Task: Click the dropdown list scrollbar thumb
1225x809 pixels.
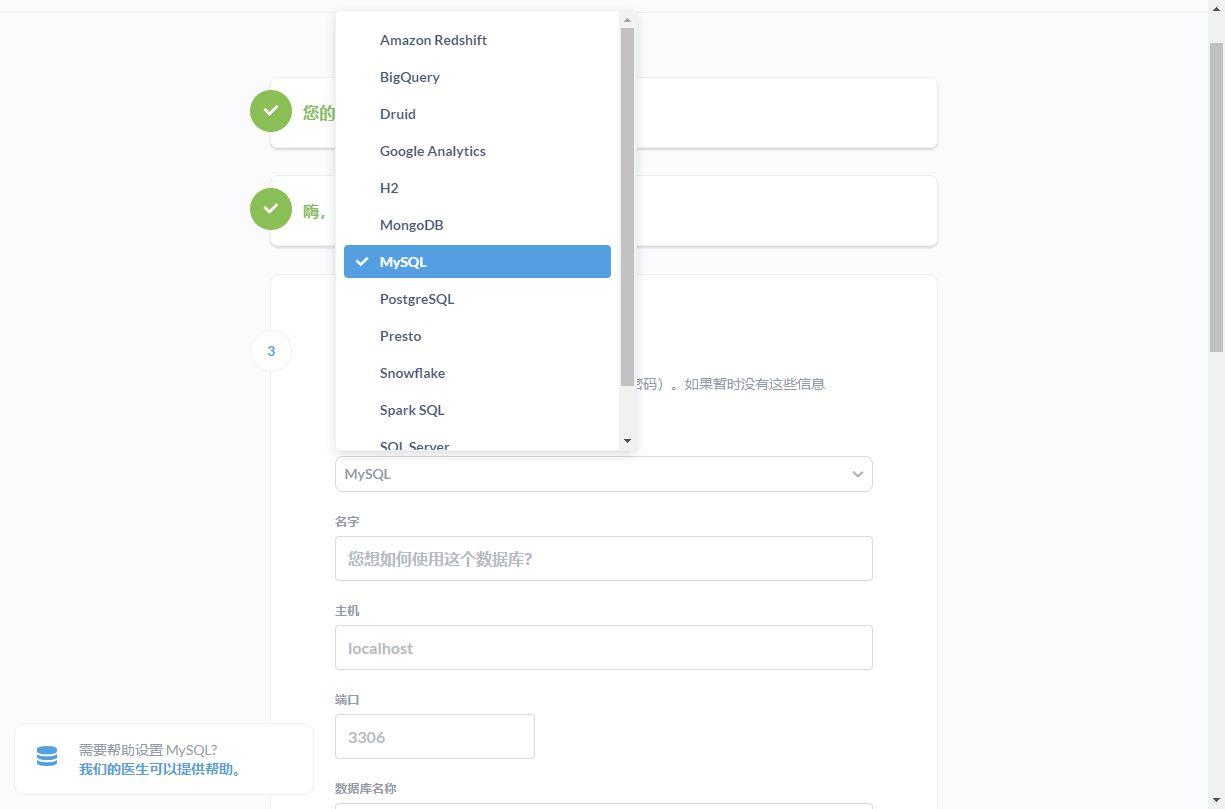Action: click(x=627, y=207)
